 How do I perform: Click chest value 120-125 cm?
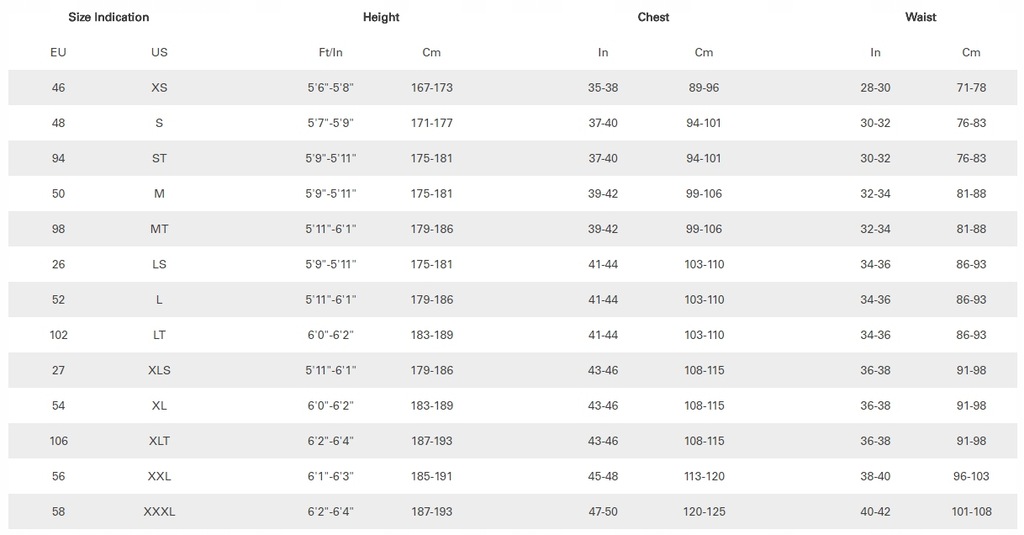[x=703, y=511]
